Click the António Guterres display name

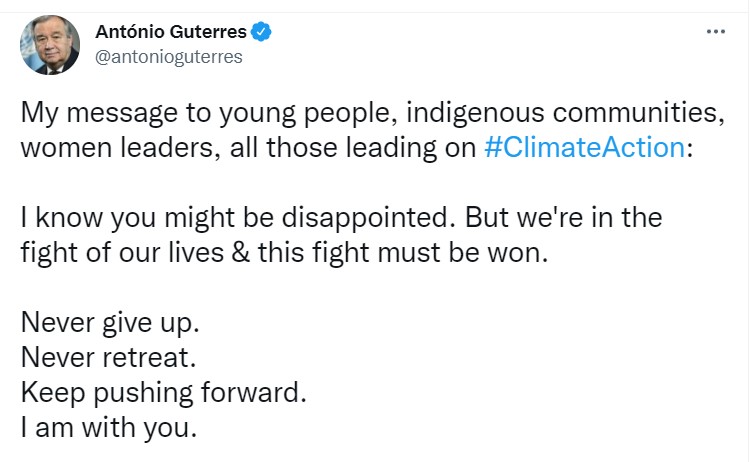(171, 32)
